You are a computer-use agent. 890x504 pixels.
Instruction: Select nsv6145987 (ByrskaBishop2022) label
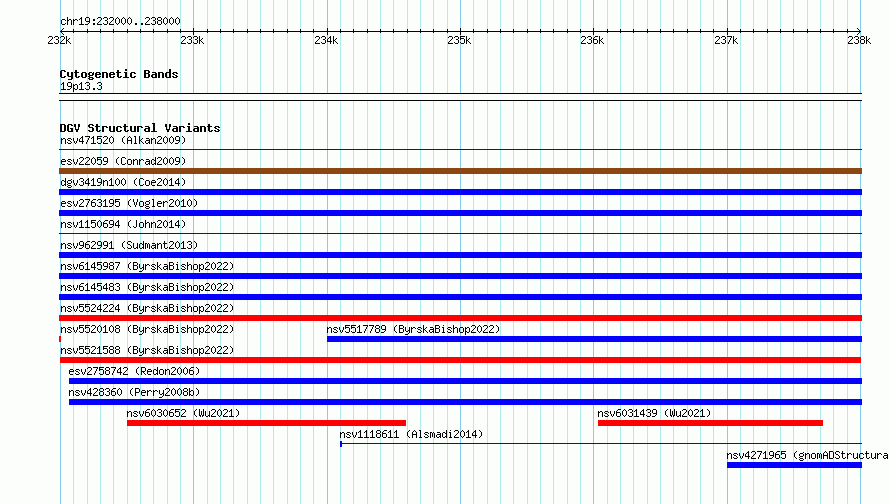click(x=147, y=266)
